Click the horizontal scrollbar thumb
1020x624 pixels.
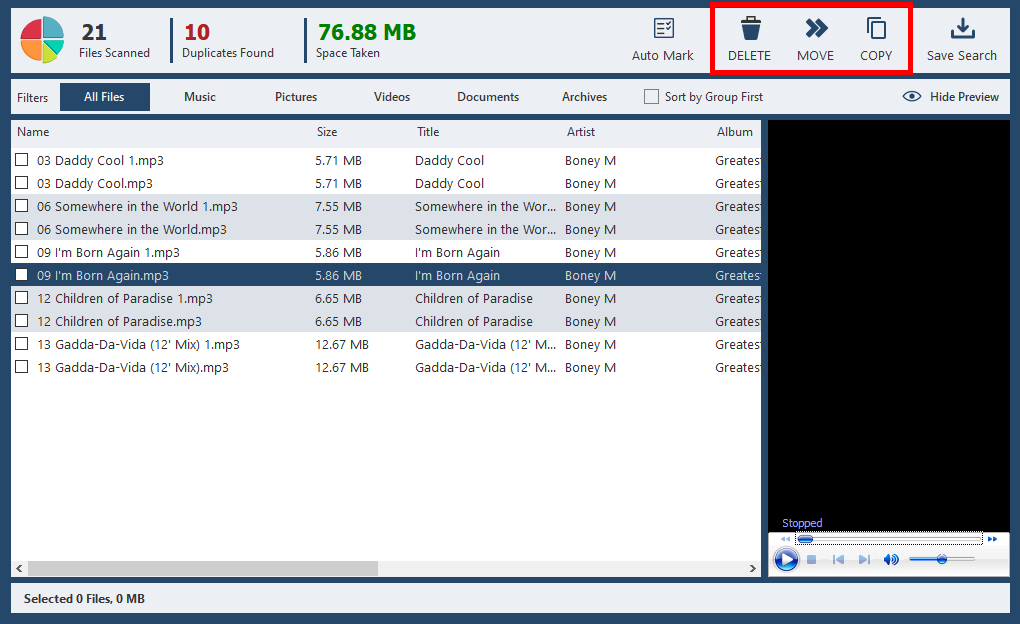pos(203,569)
